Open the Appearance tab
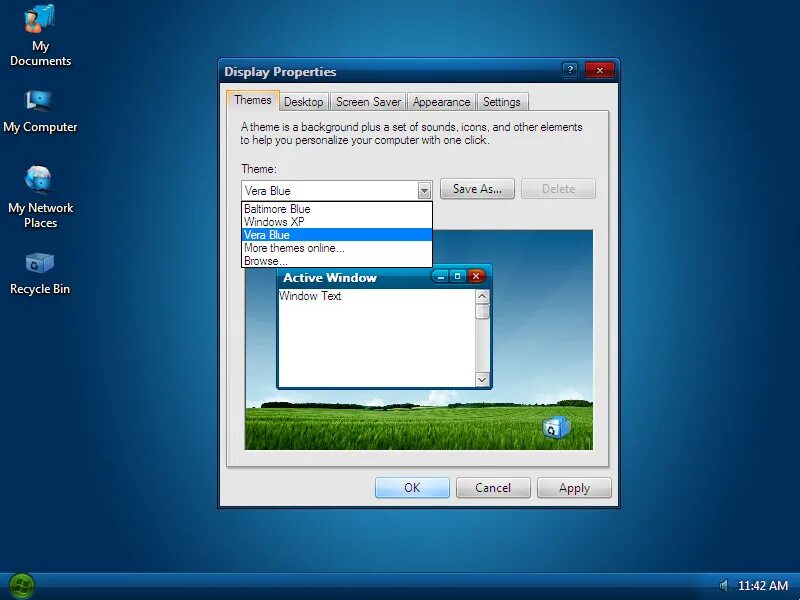Viewport: 800px width, 600px height. tap(441, 102)
